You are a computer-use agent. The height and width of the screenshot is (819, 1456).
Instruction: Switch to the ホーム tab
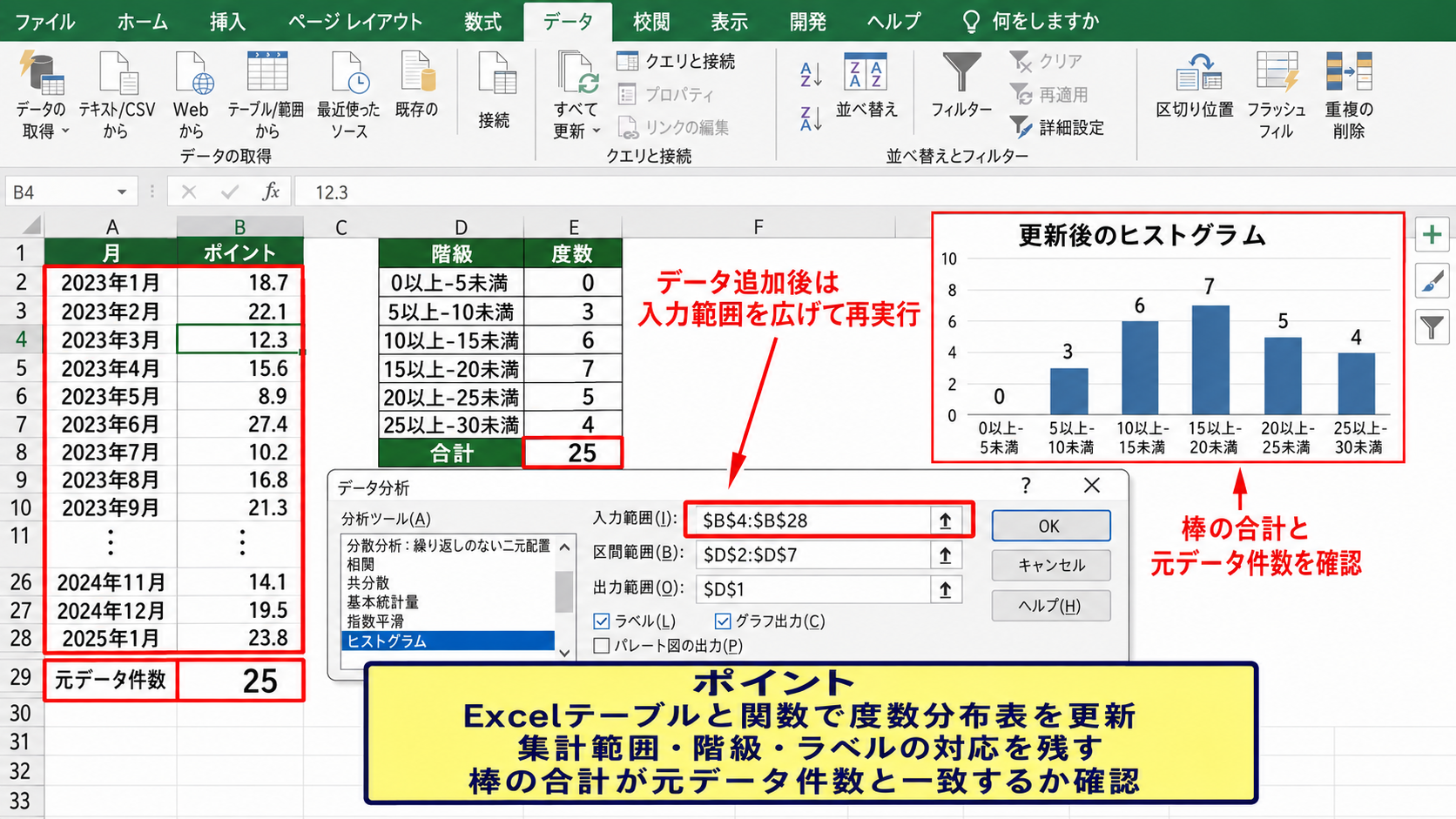click(x=143, y=22)
